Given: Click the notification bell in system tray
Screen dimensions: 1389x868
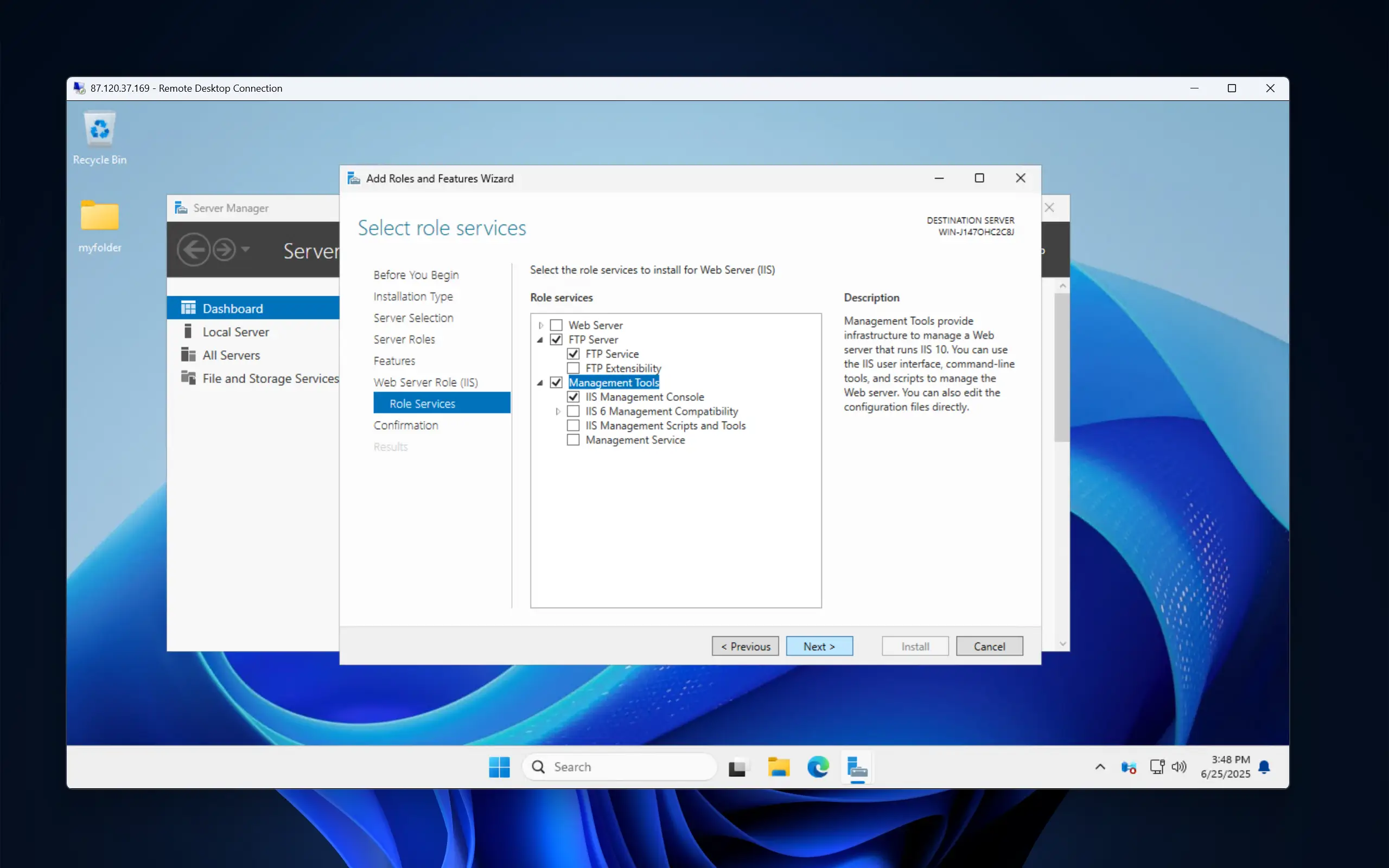Looking at the screenshot, I should click(1264, 767).
